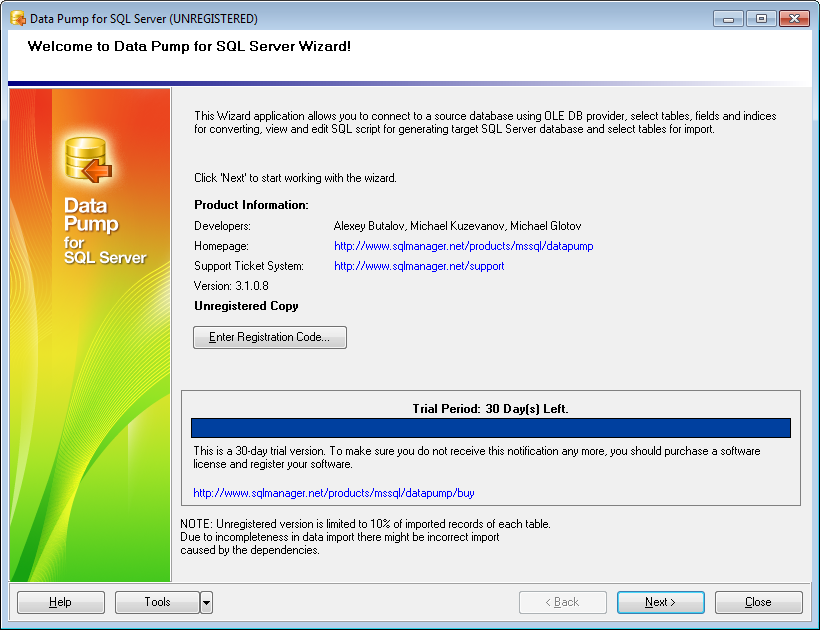
Task: Open the Homepage datapump product link
Action: point(463,246)
